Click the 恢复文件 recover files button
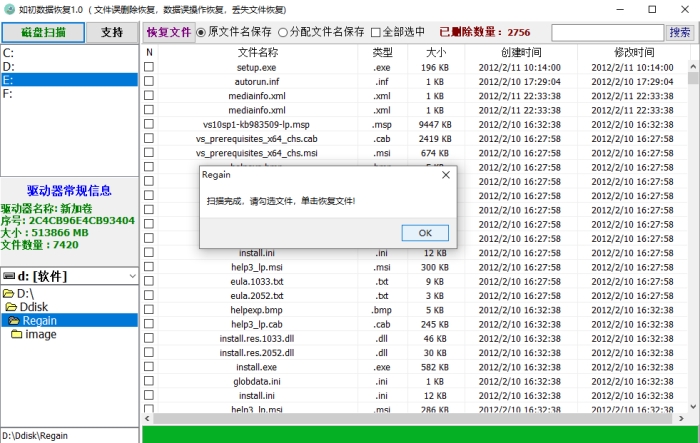 click(169, 32)
